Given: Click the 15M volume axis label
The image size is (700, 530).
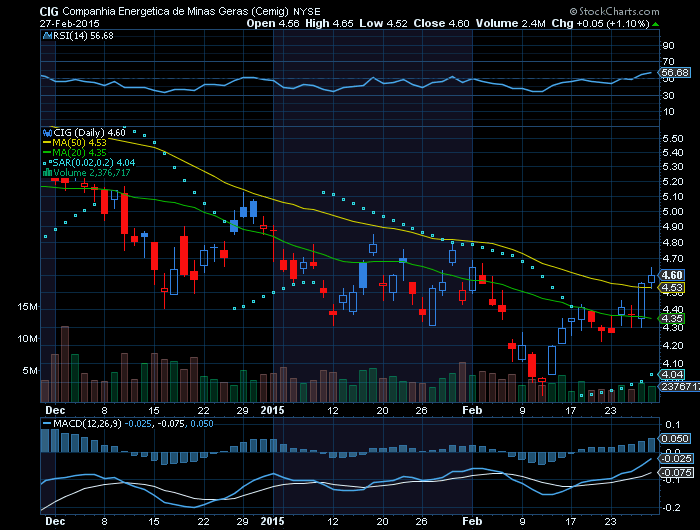Looking at the screenshot, I should click(27, 307).
